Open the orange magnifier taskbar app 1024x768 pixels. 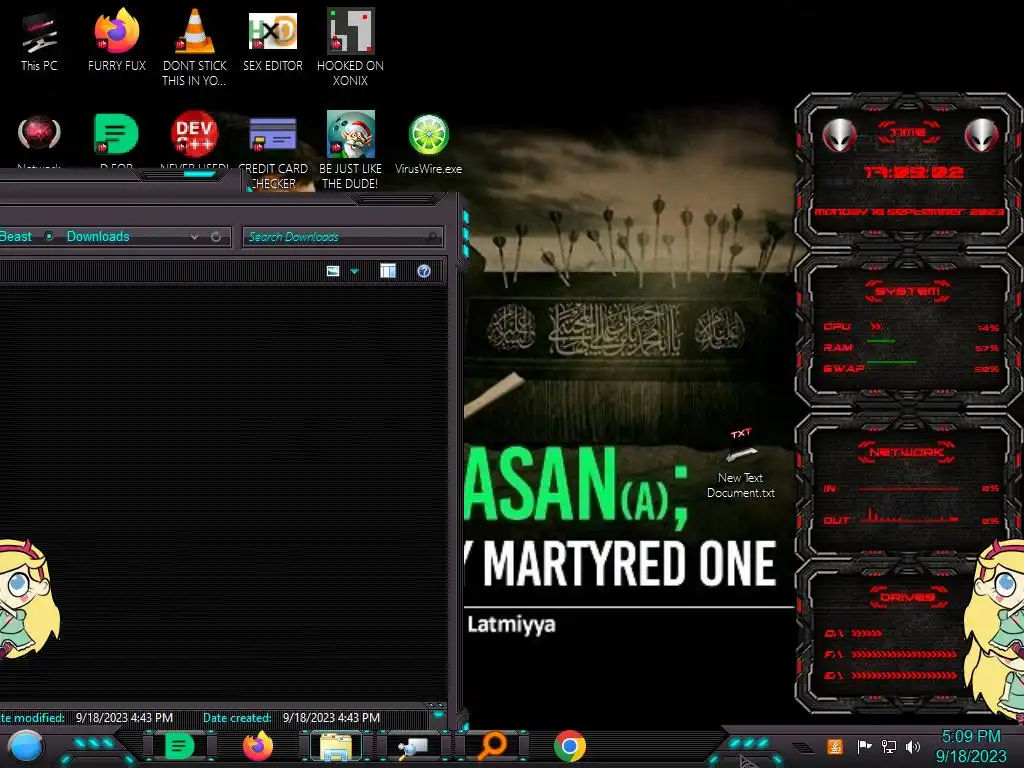(492, 746)
